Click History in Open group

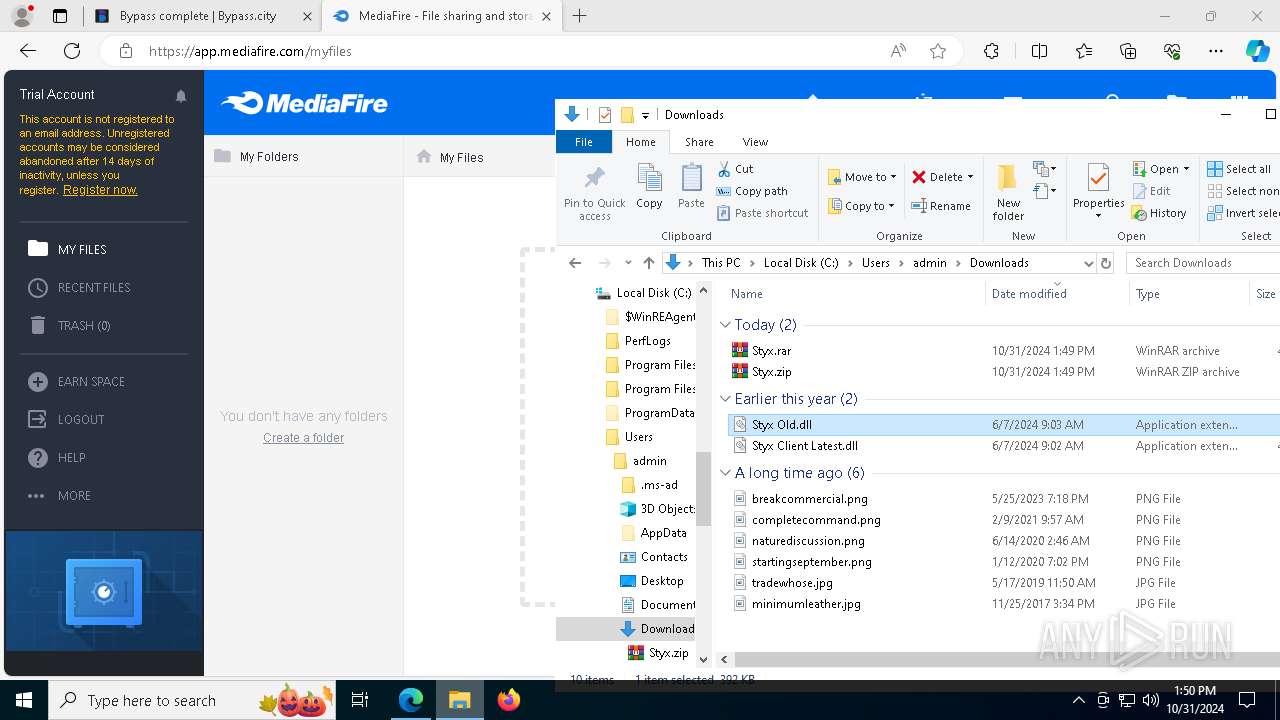tap(1159, 213)
